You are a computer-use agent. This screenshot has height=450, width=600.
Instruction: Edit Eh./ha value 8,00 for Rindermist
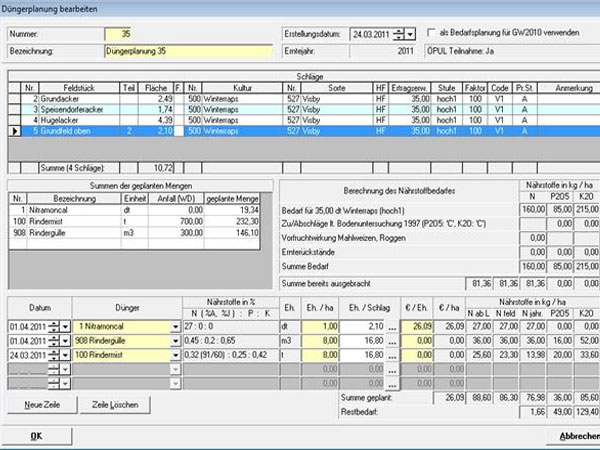tap(320, 355)
